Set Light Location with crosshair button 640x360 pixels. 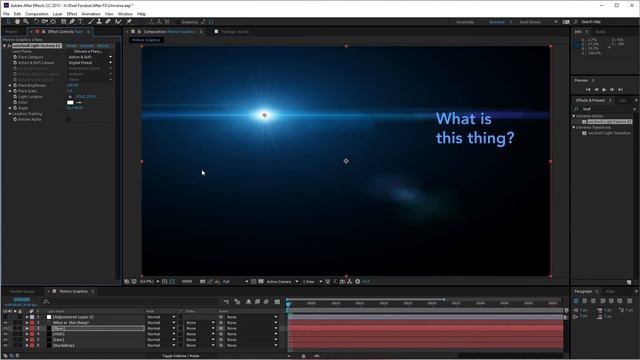click(70, 97)
